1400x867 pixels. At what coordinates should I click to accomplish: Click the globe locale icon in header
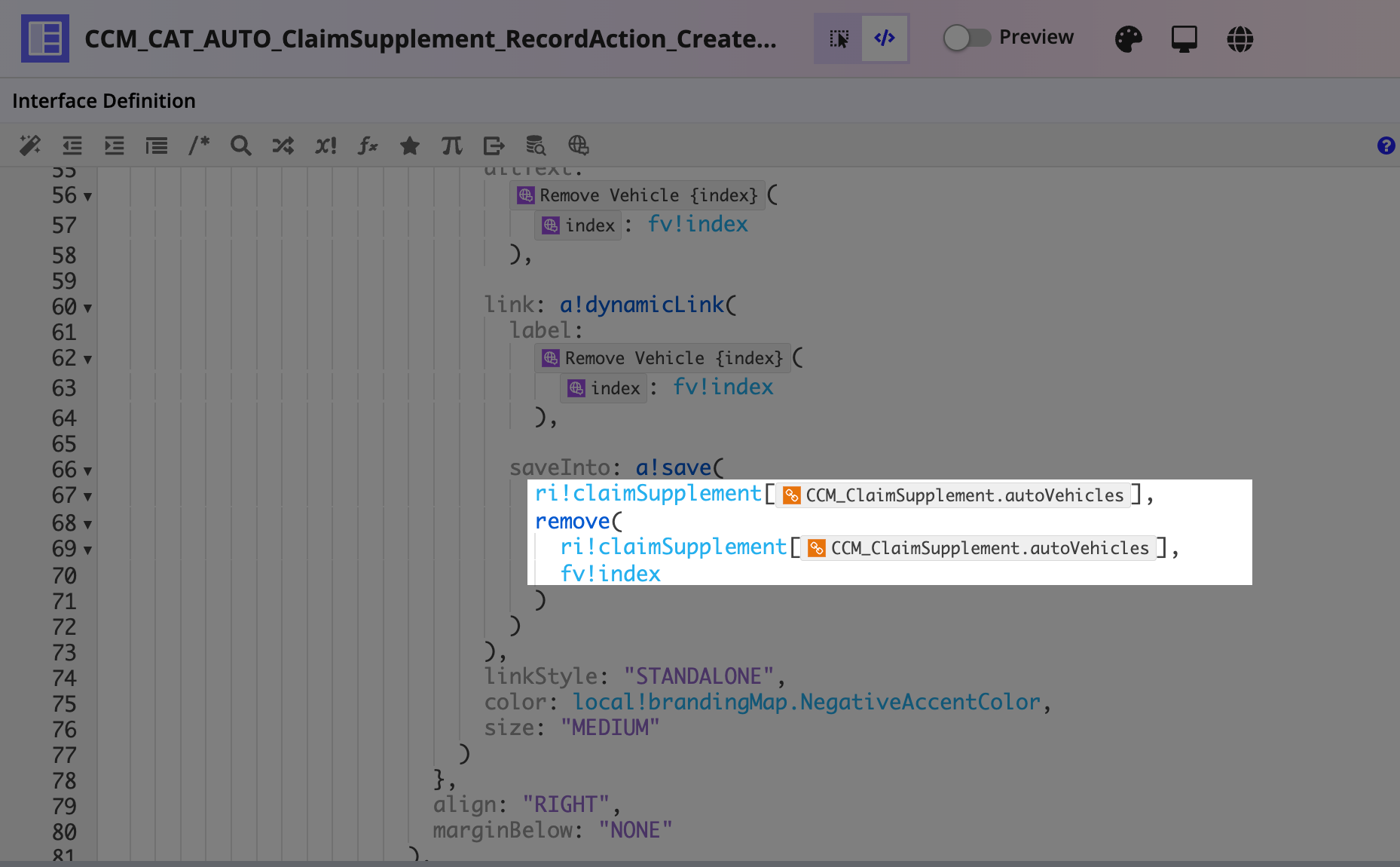pos(1240,38)
